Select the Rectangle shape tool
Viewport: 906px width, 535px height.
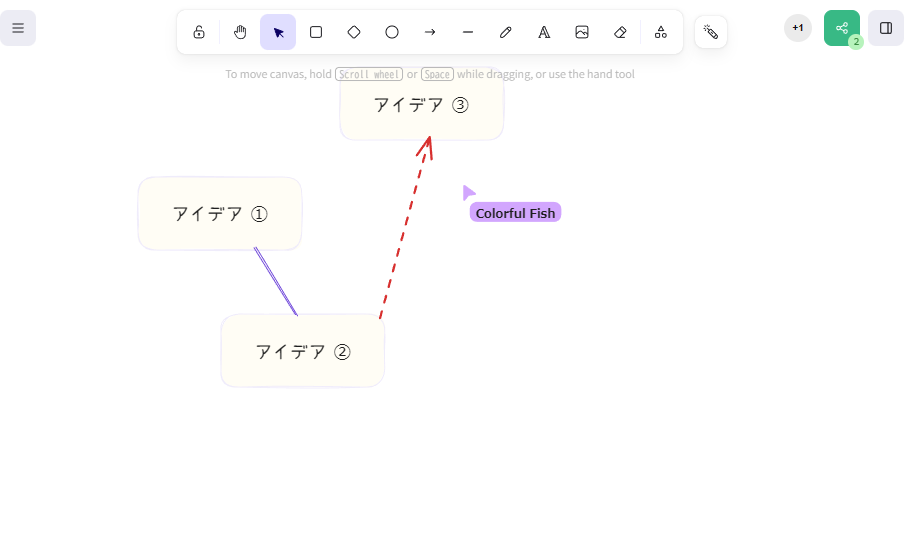pyautogui.click(x=316, y=32)
